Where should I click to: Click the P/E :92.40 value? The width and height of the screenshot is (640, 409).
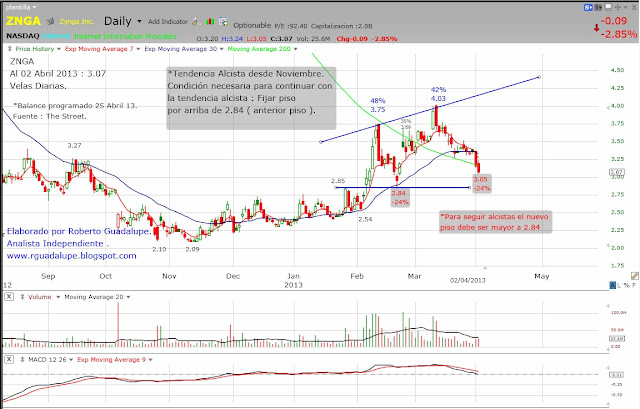pos(291,26)
